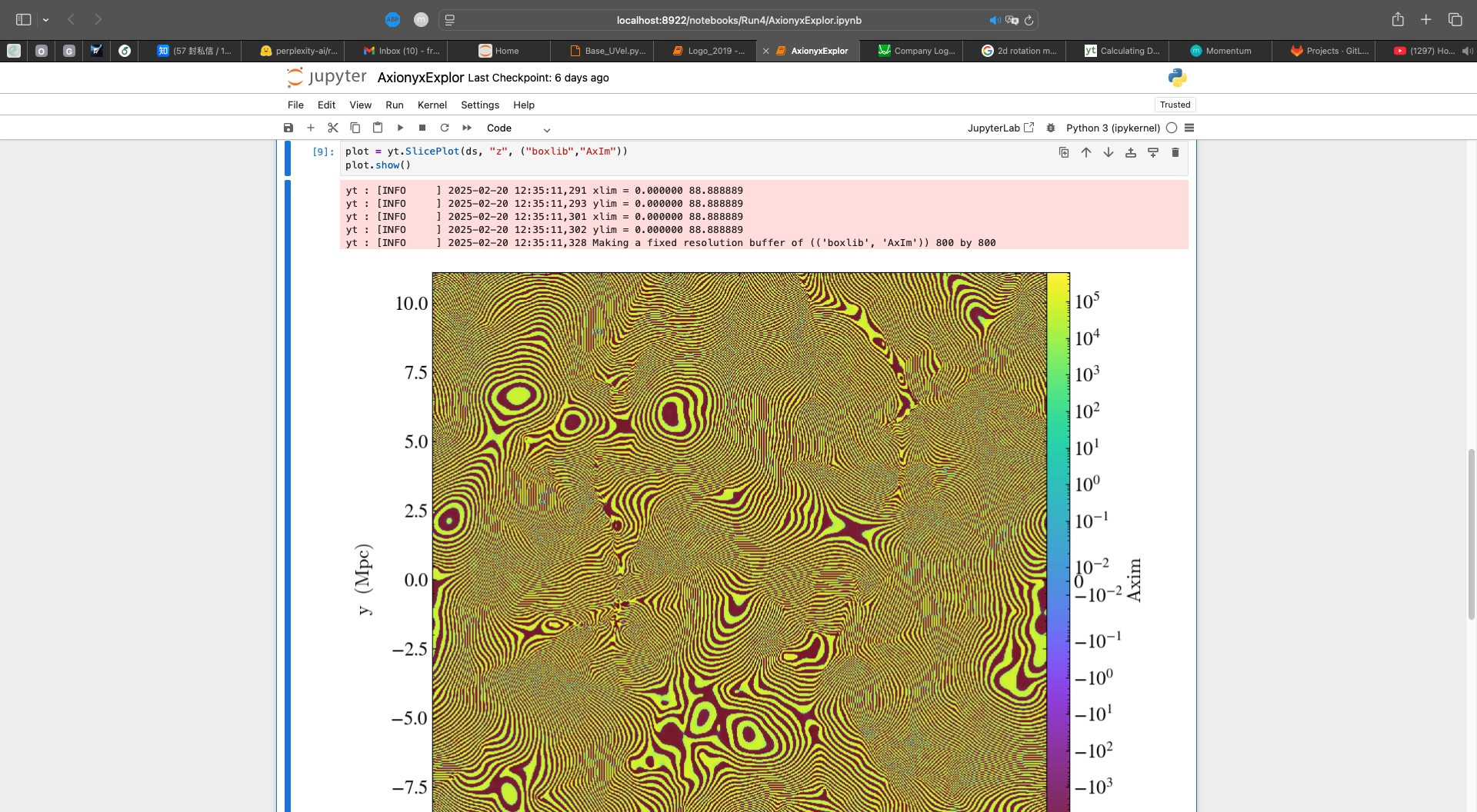The height and width of the screenshot is (812, 1477).
Task: Open the Edit menu
Action: pyautogui.click(x=326, y=105)
